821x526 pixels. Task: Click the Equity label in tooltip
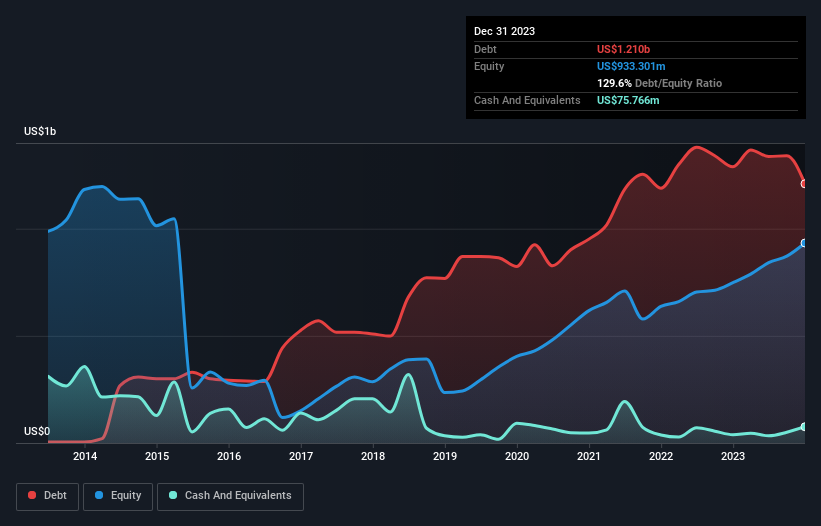coord(489,66)
